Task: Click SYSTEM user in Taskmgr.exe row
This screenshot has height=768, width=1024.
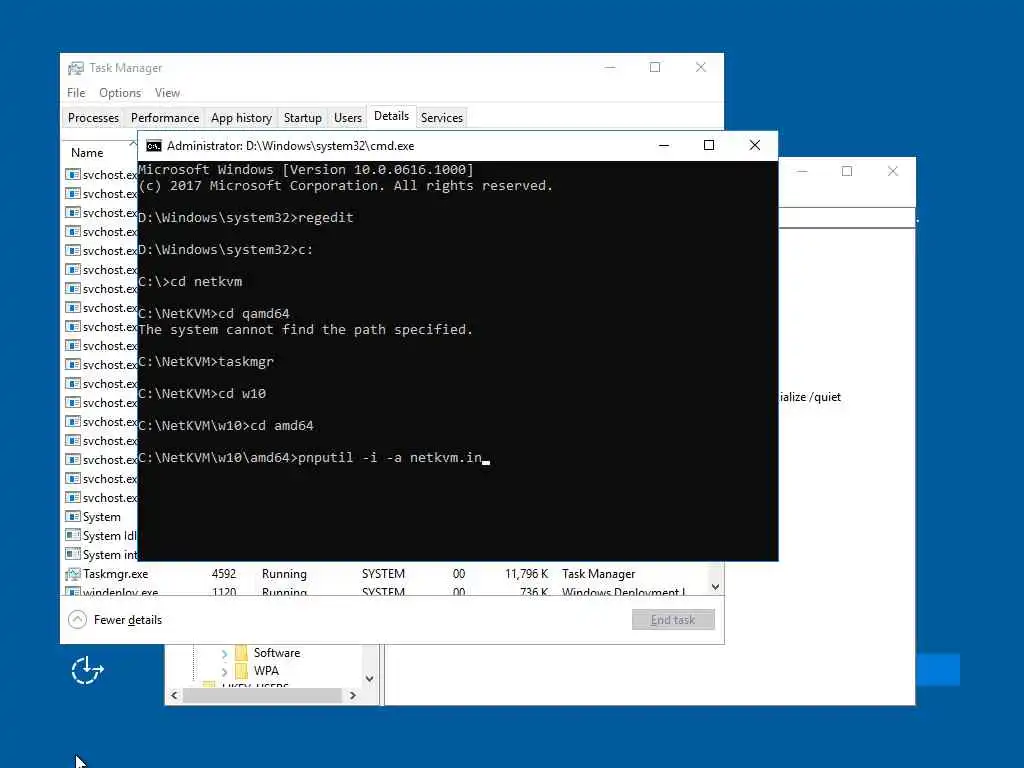Action: point(383,574)
